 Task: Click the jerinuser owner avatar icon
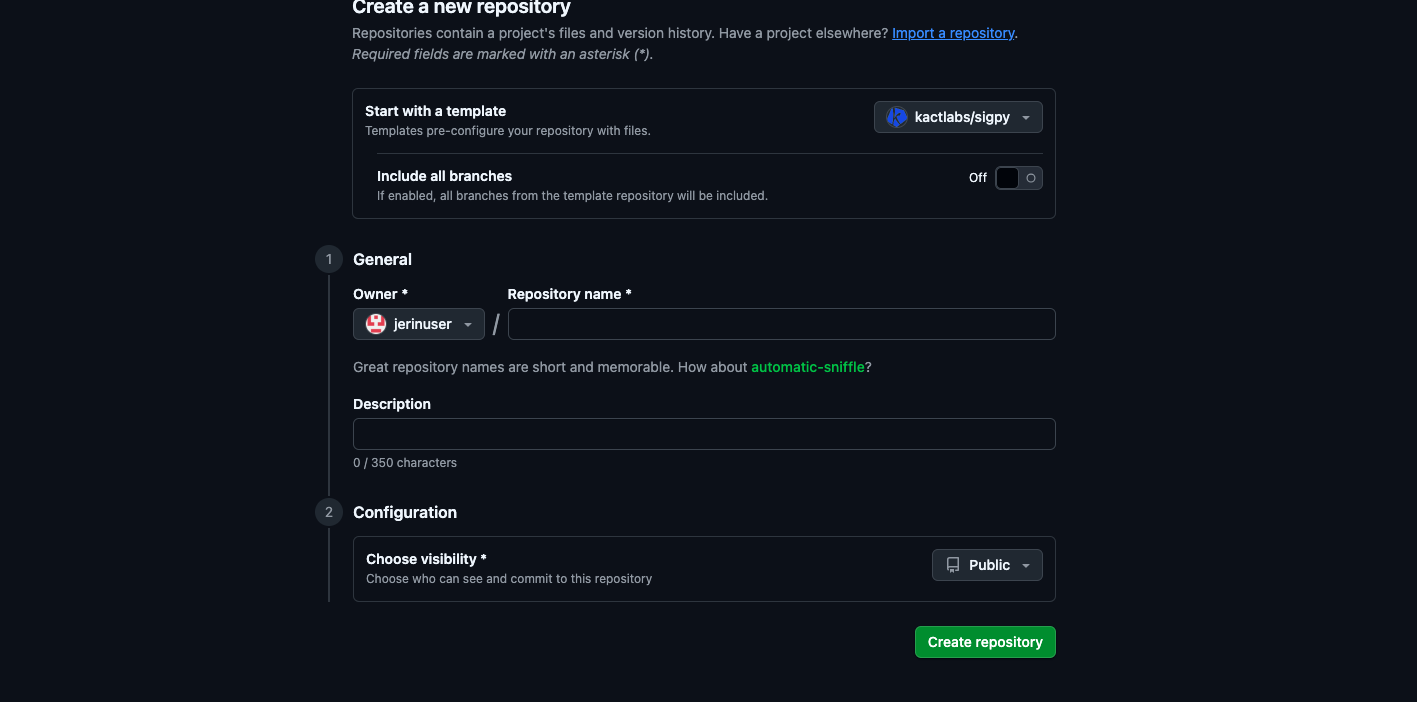tap(376, 324)
